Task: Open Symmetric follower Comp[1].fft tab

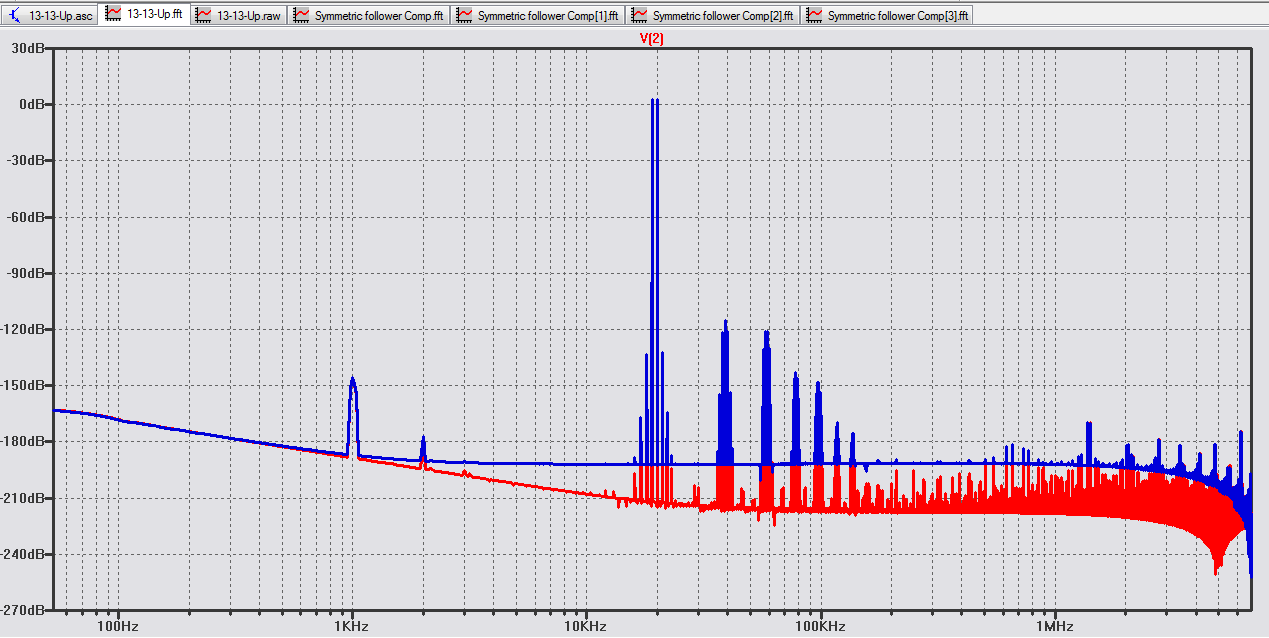Action: [537, 15]
